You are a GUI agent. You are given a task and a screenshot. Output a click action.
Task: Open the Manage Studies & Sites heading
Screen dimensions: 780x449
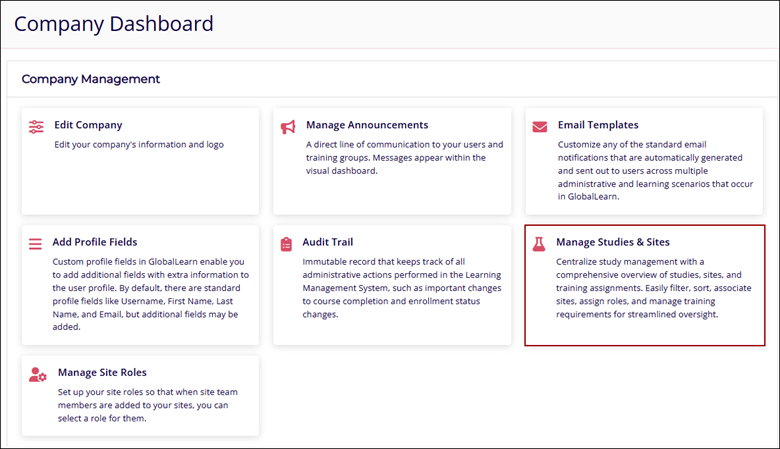613,242
